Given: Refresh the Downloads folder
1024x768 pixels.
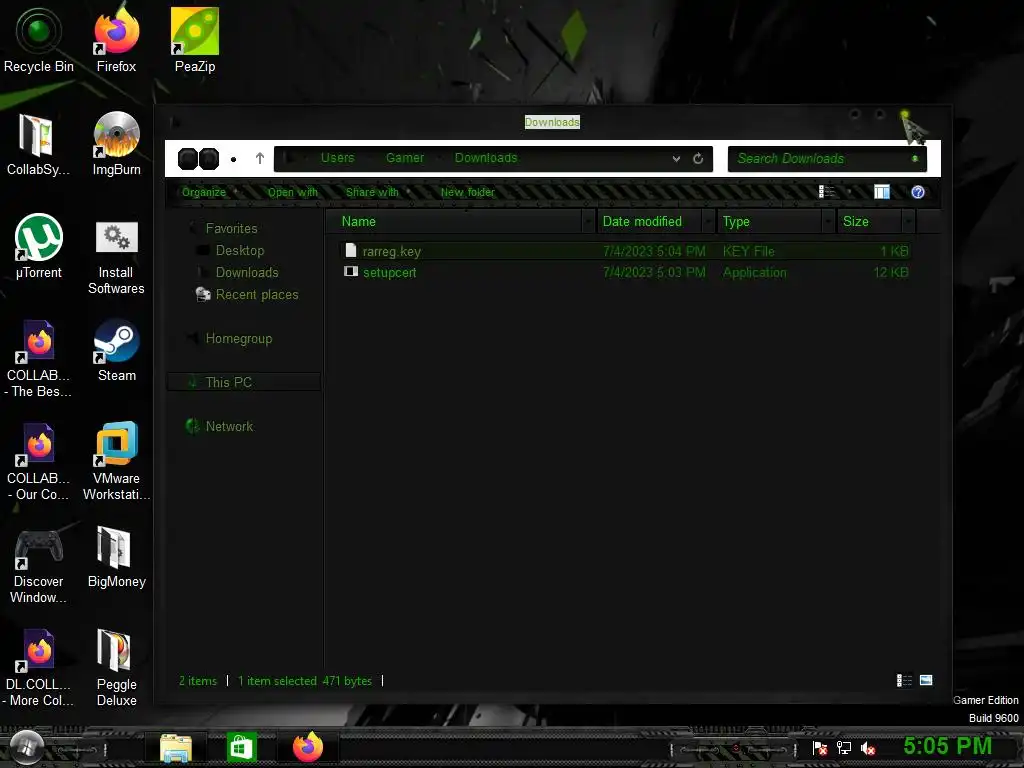Looking at the screenshot, I should pyautogui.click(x=698, y=159).
